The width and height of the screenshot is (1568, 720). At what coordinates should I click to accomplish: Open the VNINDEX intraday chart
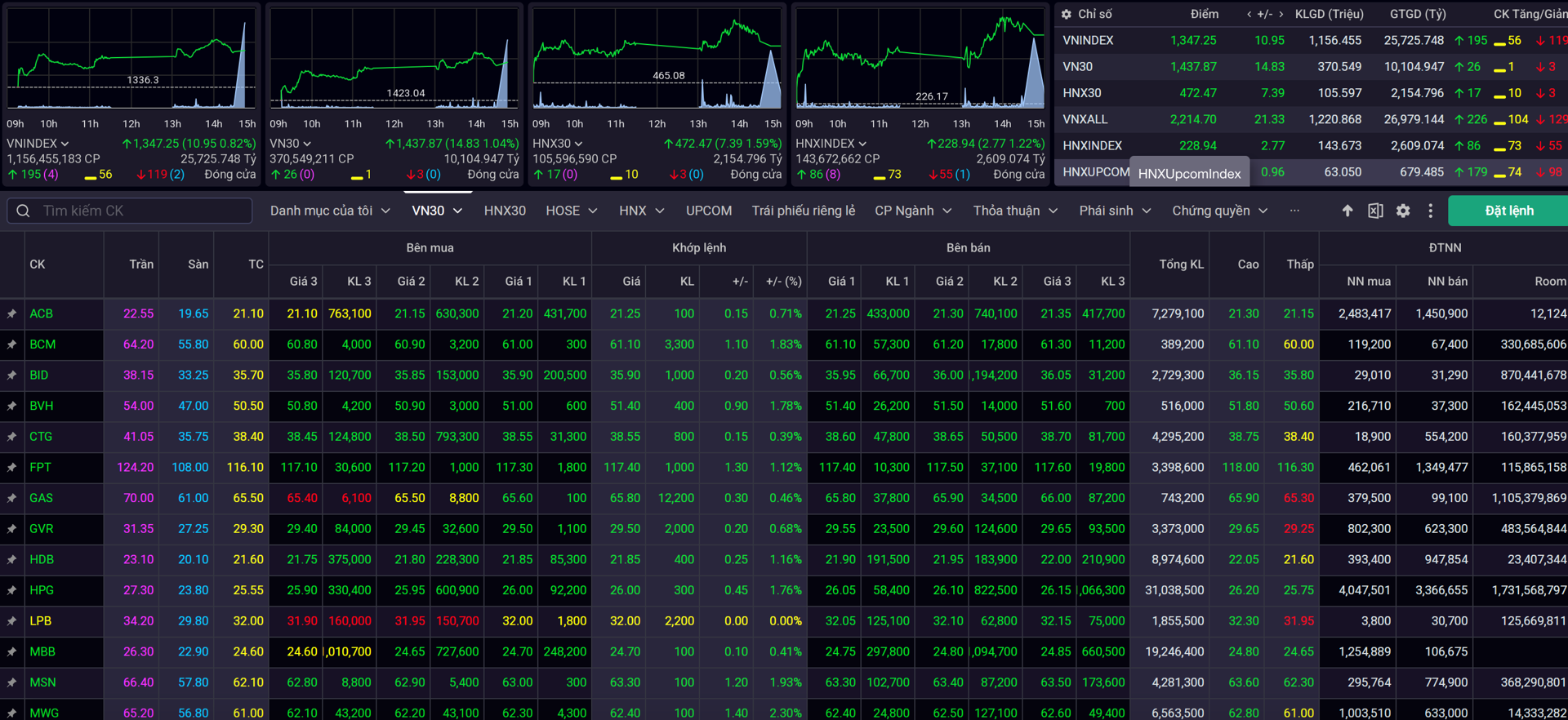[x=131, y=59]
